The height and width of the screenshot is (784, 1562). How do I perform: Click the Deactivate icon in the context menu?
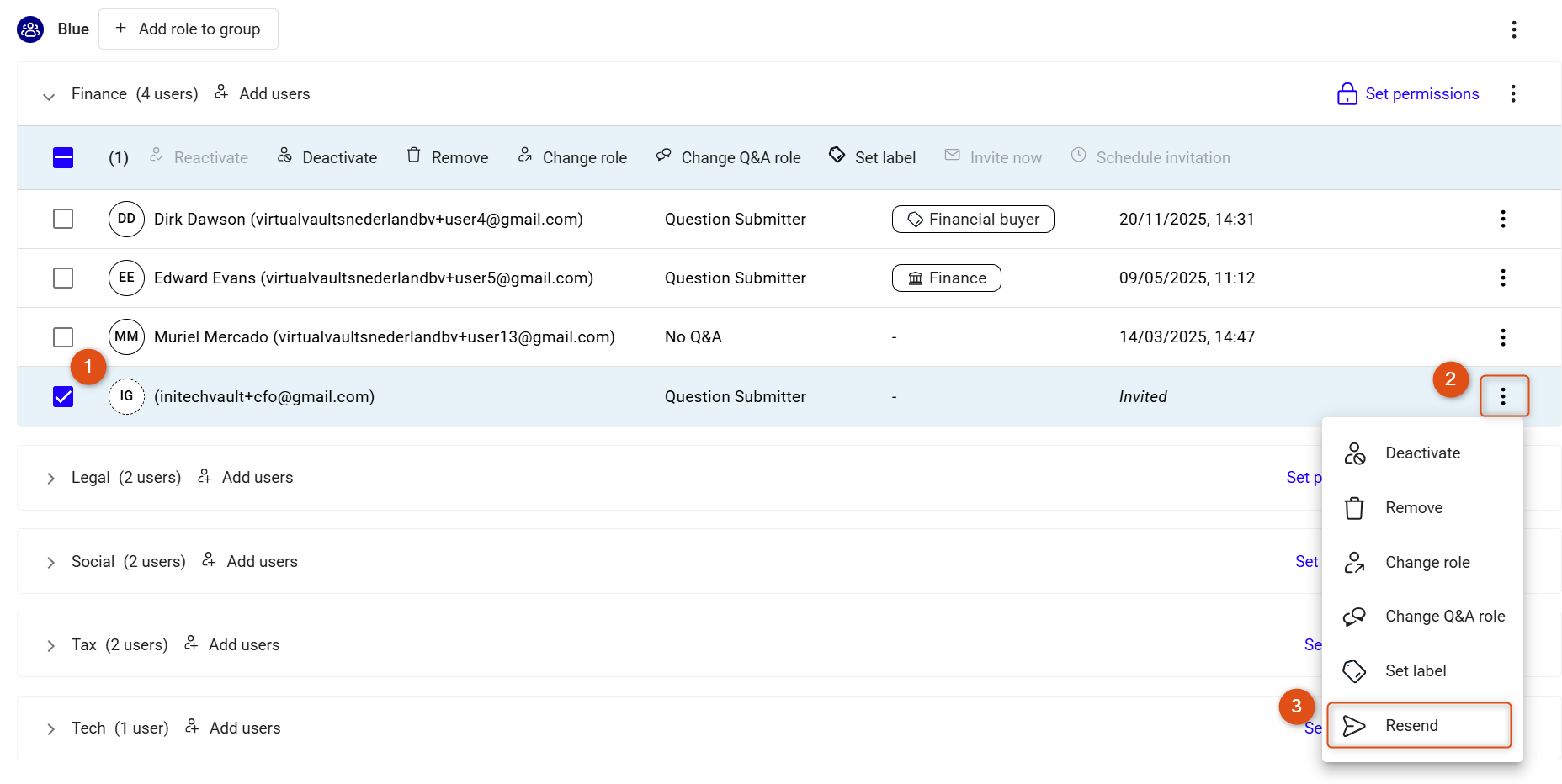[1354, 453]
